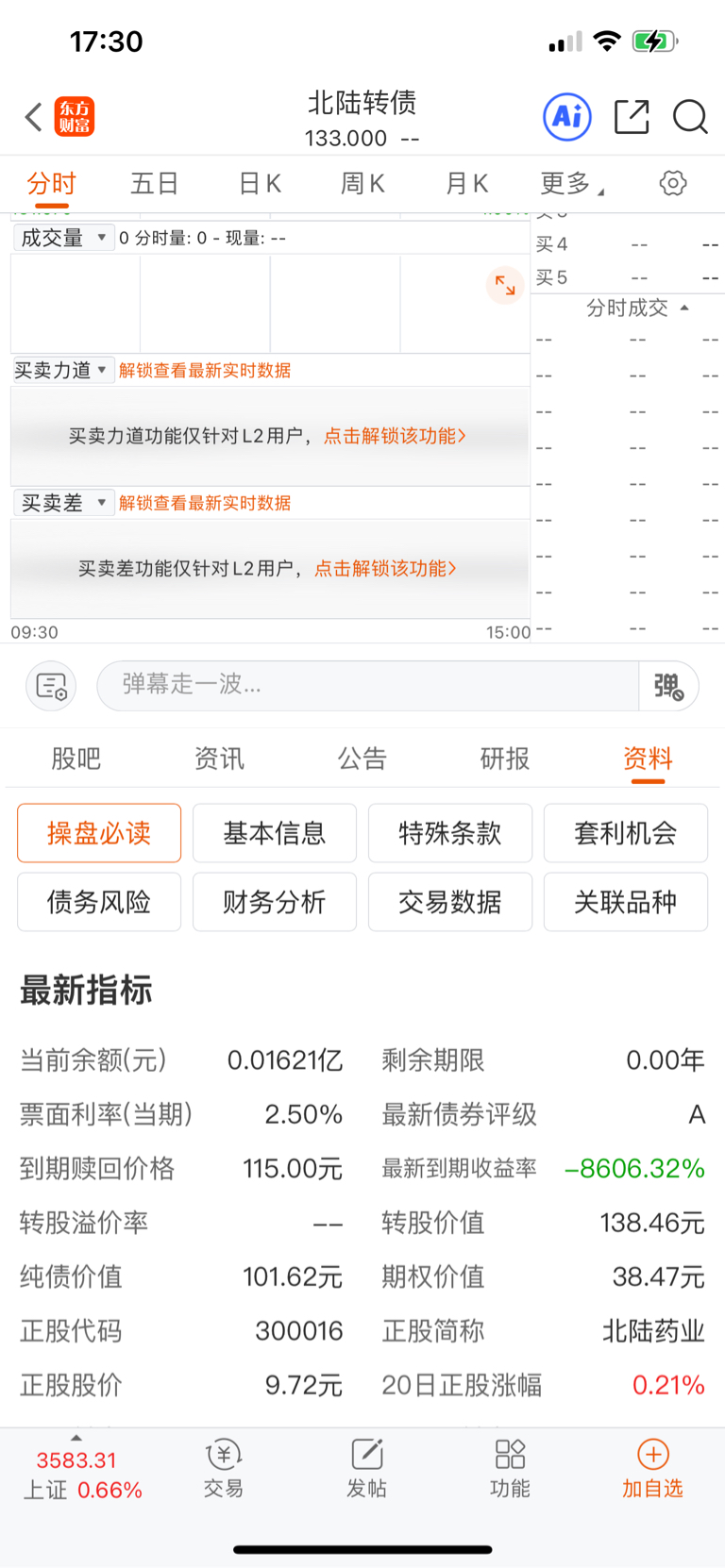Viewport: 725px width, 1568px height.
Task: Tap the share icon in header
Action: click(x=632, y=117)
